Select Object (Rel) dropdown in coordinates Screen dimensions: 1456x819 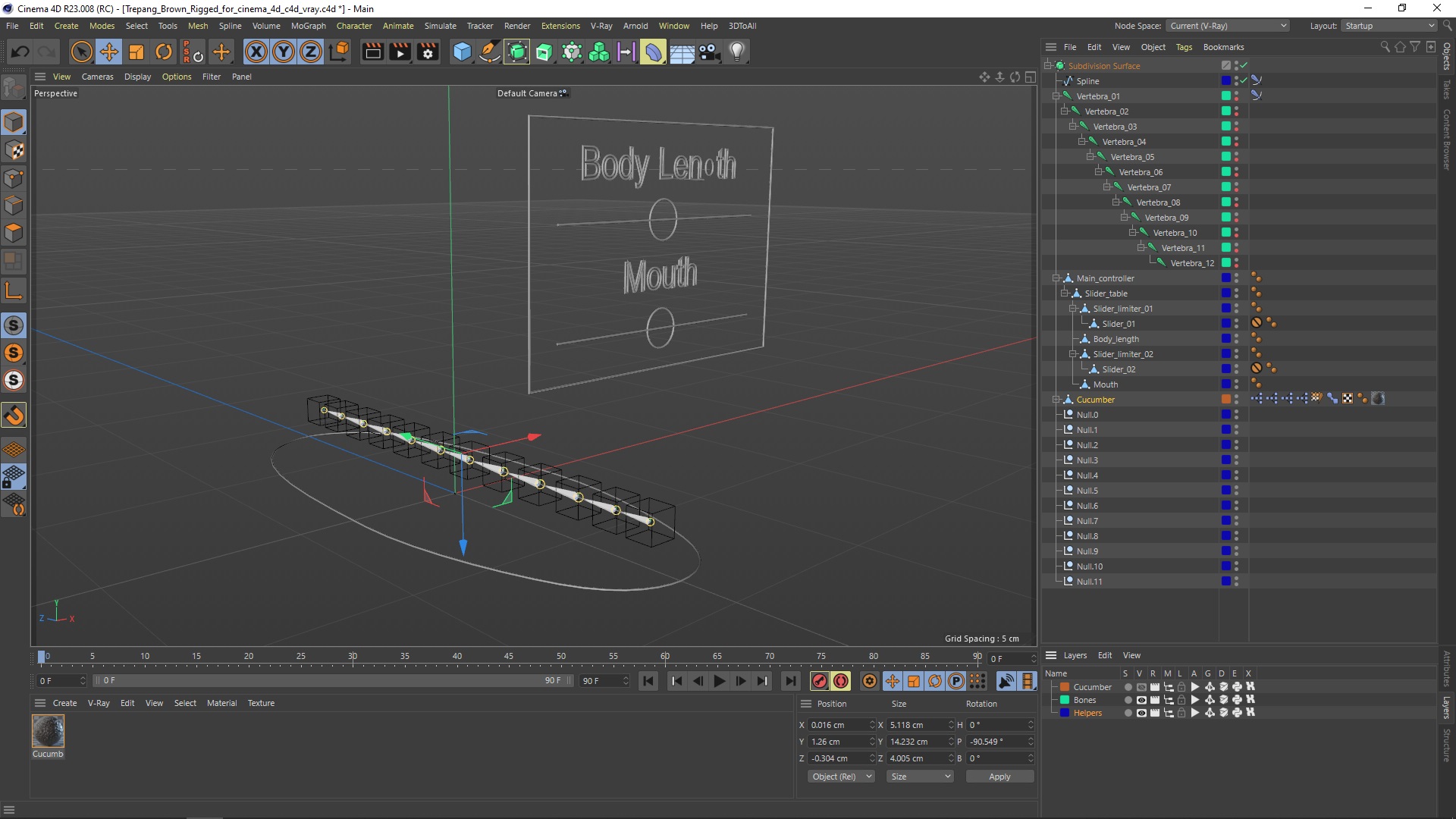[839, 776]
